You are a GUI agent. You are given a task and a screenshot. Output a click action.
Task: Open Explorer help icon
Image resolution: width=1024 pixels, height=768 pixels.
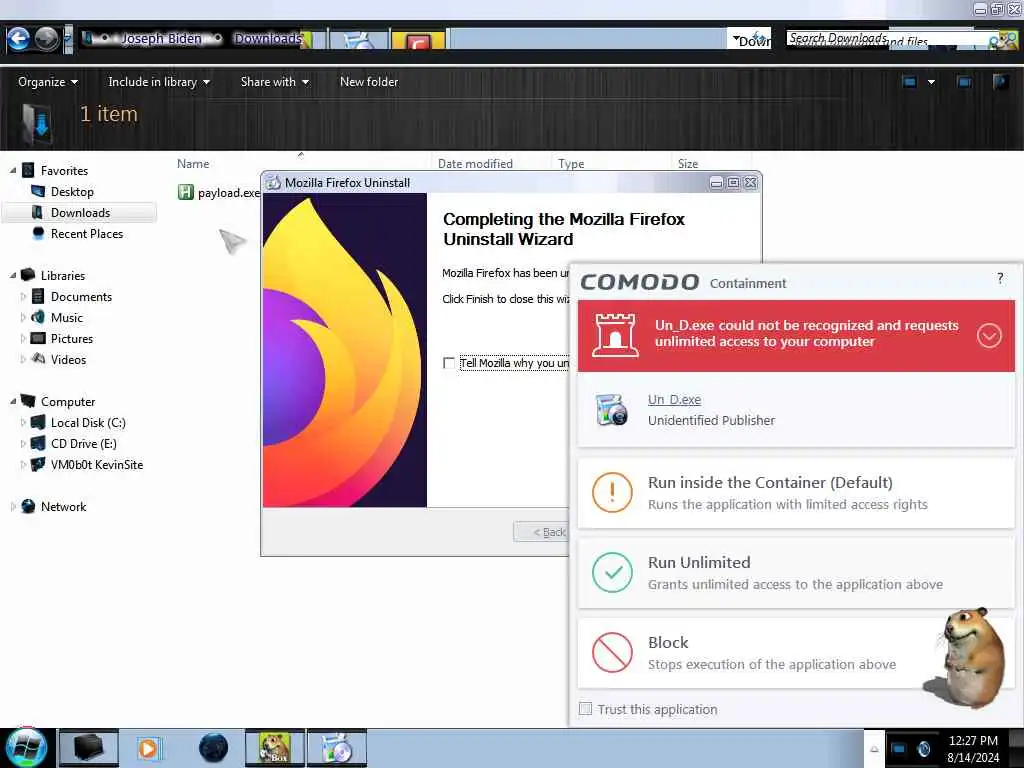tap(1000, 82)
